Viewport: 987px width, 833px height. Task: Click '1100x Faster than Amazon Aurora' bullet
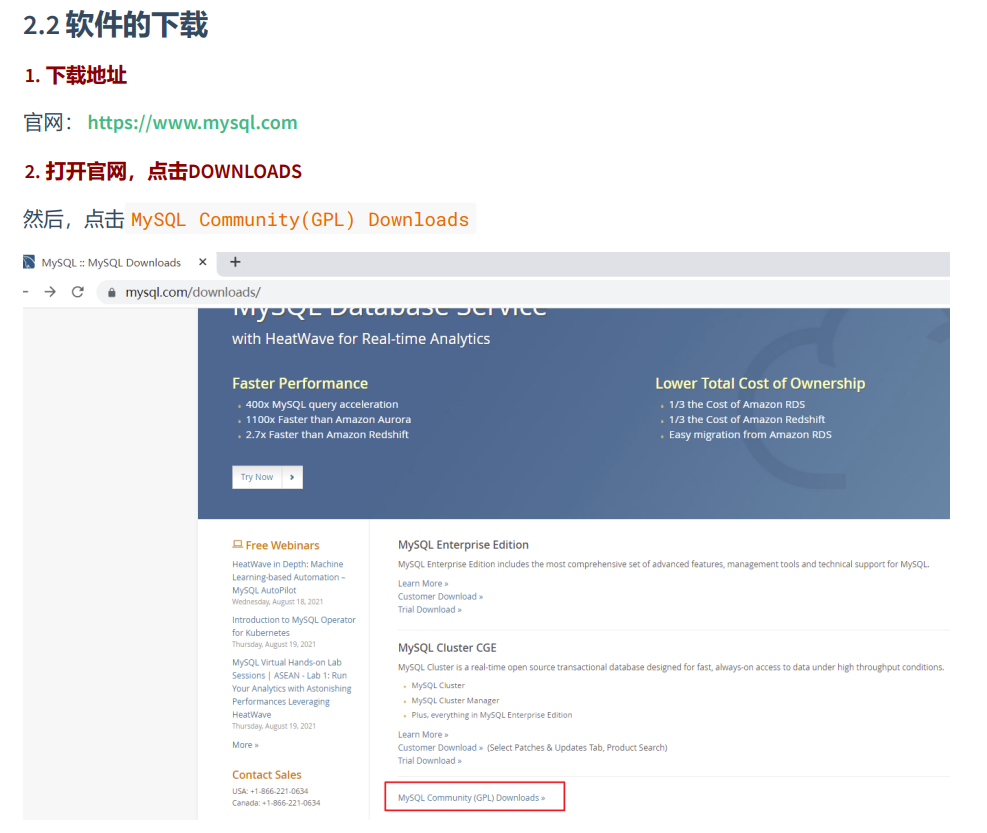click(x=328, y=419)
